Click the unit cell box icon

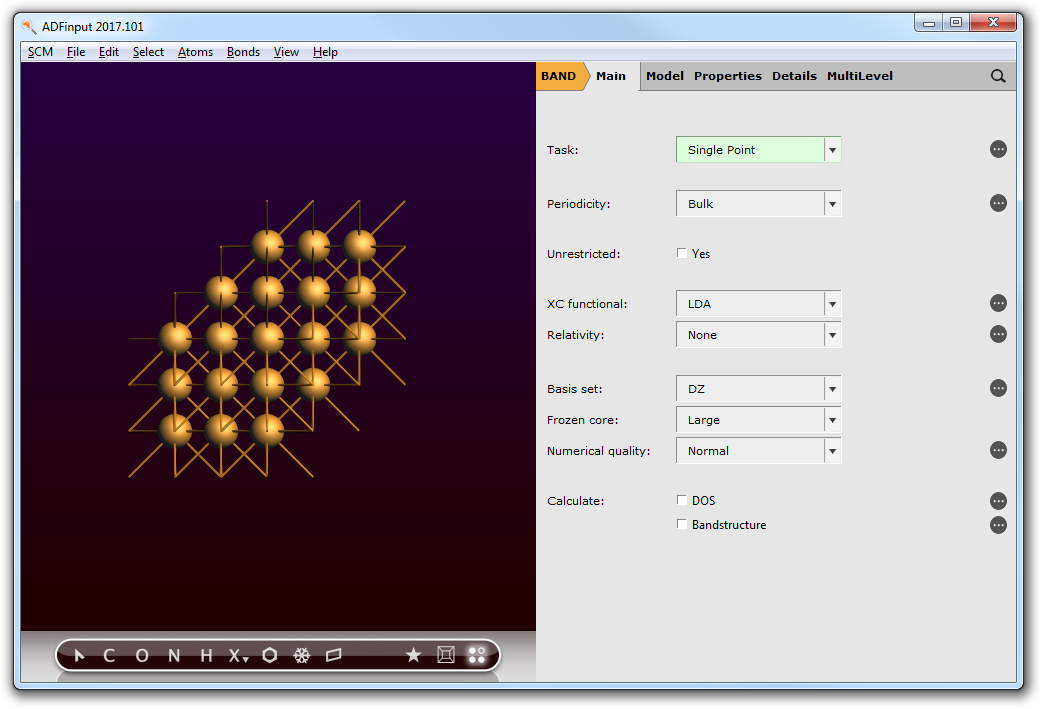(446, 655)
